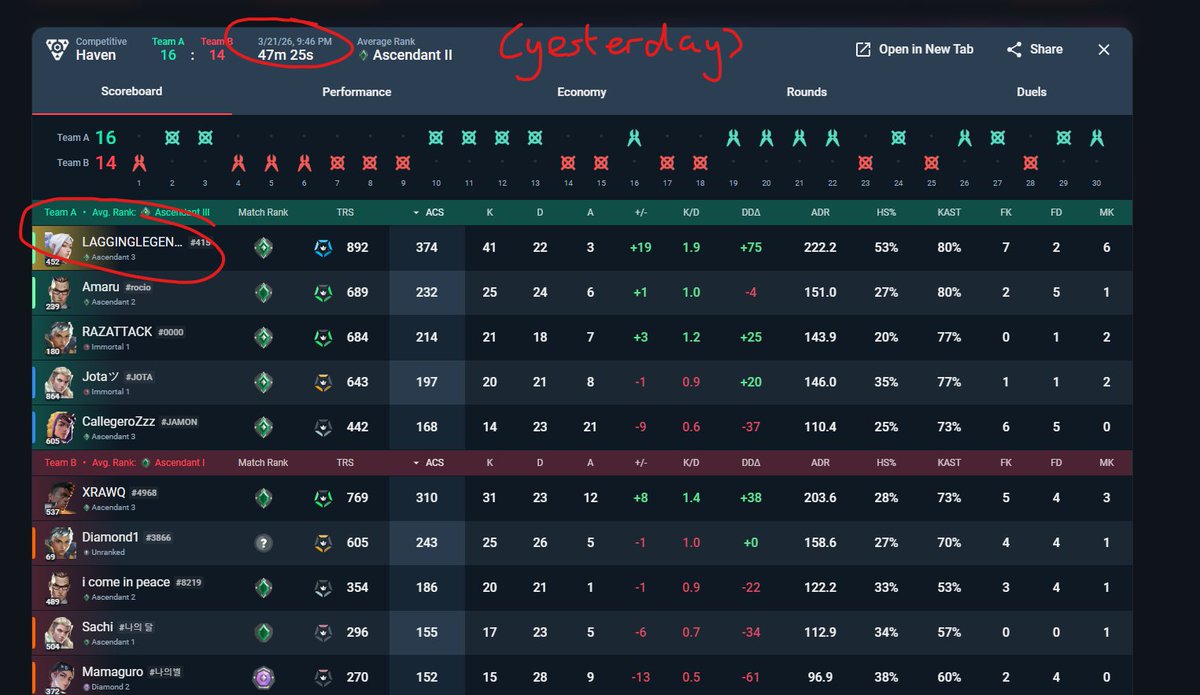Open Mamaguro player profile
The image size is (1200, 695).
[113, 672]
